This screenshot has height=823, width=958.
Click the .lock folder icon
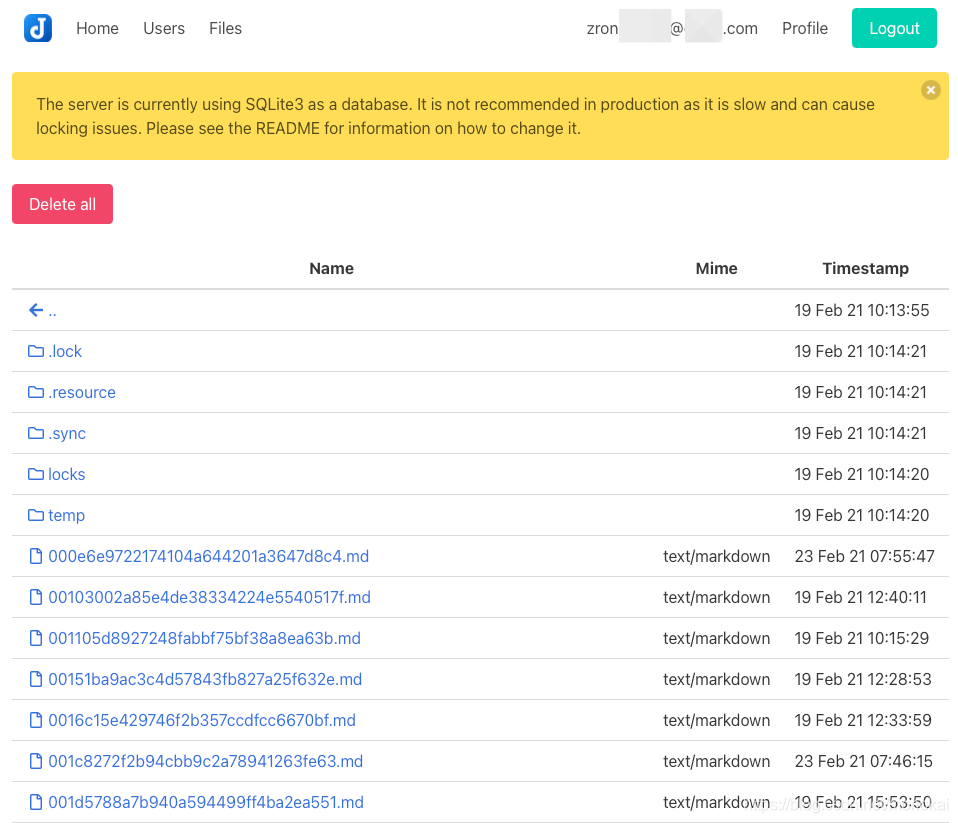click(36, 351)
